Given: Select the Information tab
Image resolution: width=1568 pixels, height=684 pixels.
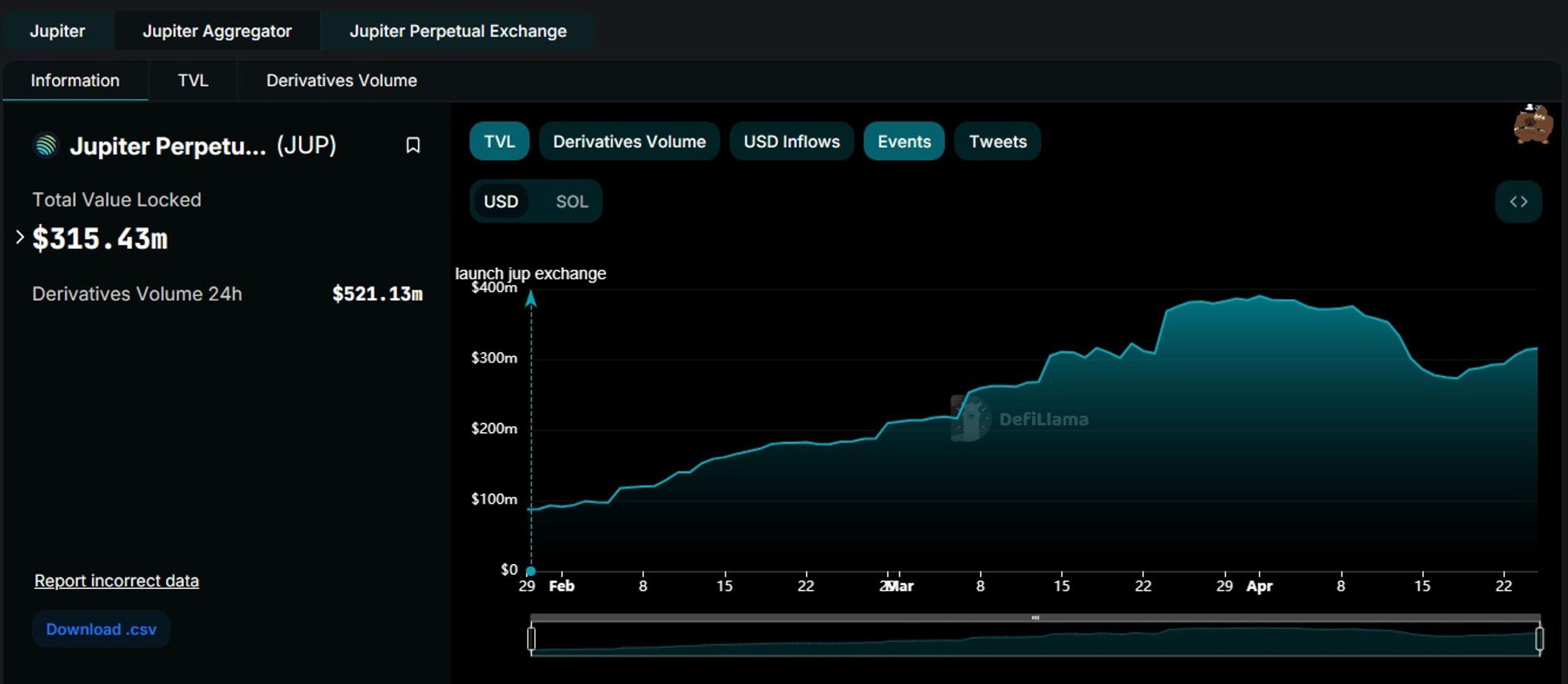Looking at the screenshot, I should tap(75, 80).
